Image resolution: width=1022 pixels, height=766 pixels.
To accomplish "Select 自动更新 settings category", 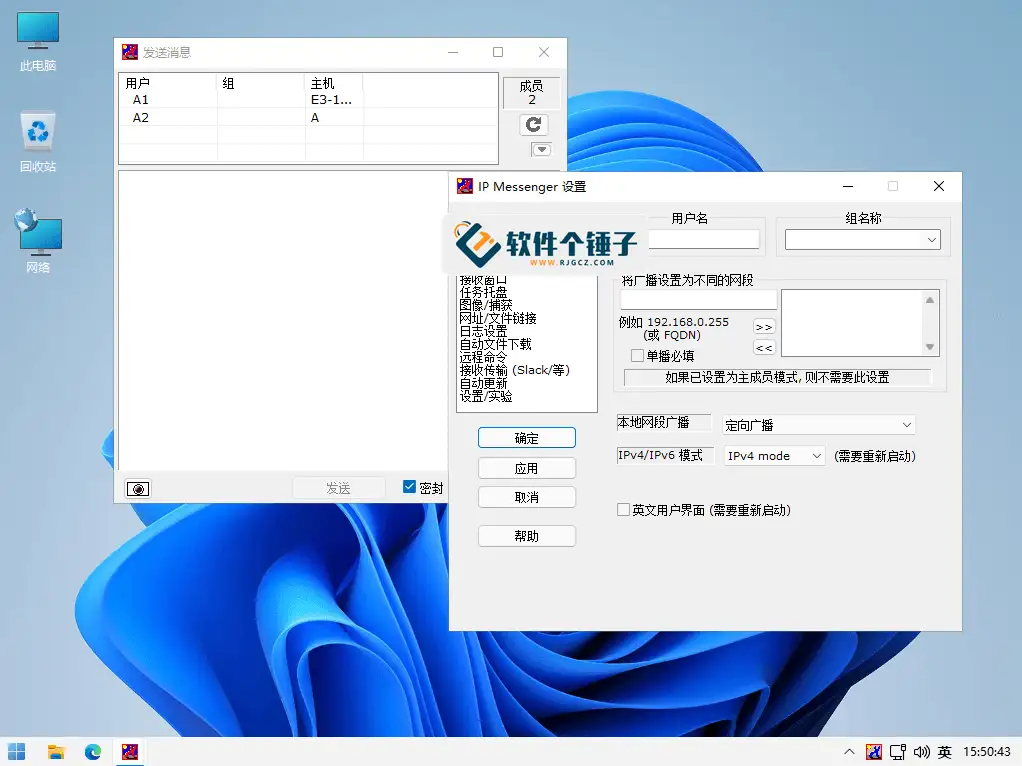I will [x=483, y=383].
